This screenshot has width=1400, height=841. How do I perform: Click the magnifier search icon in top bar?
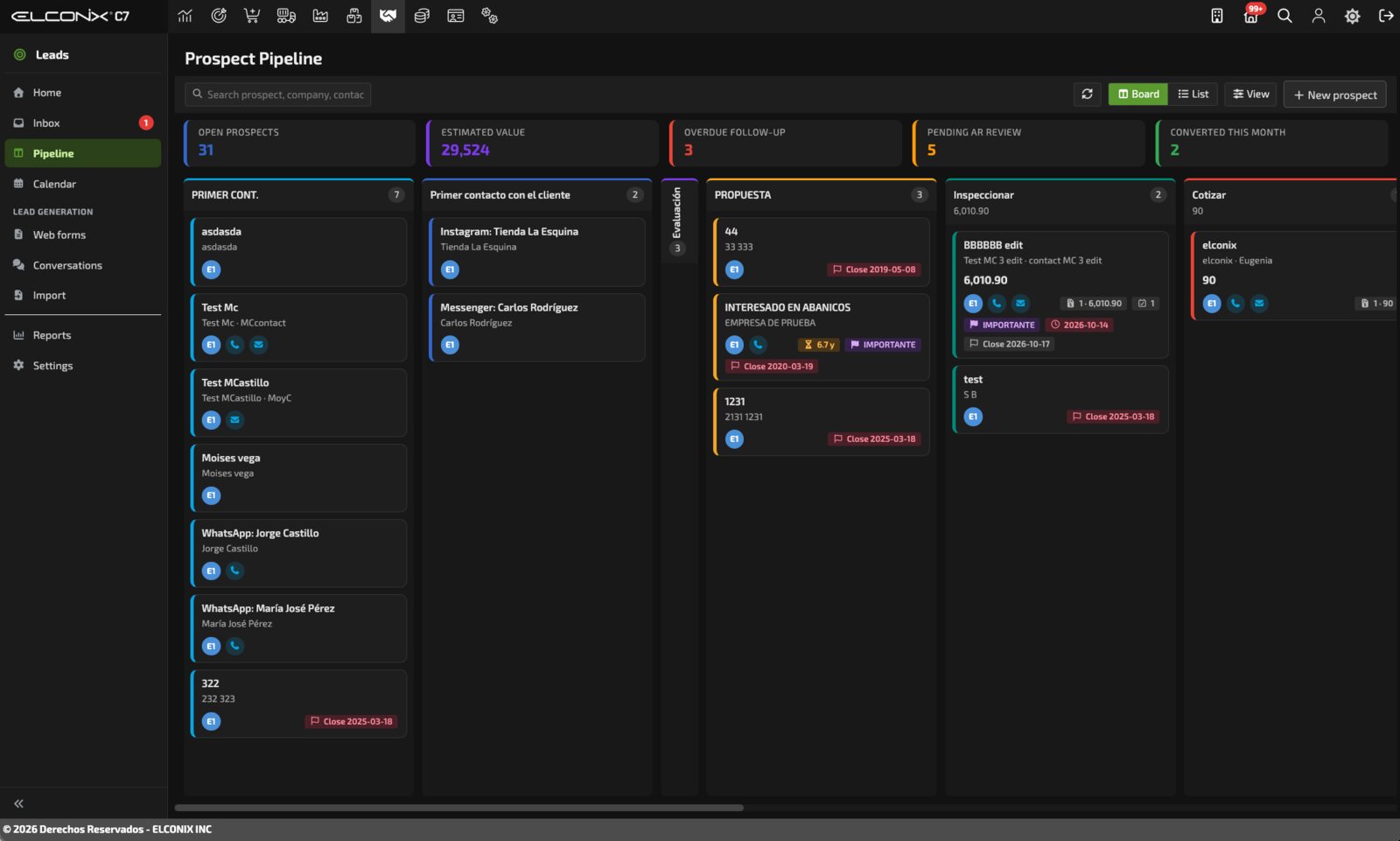point(1284,16)
